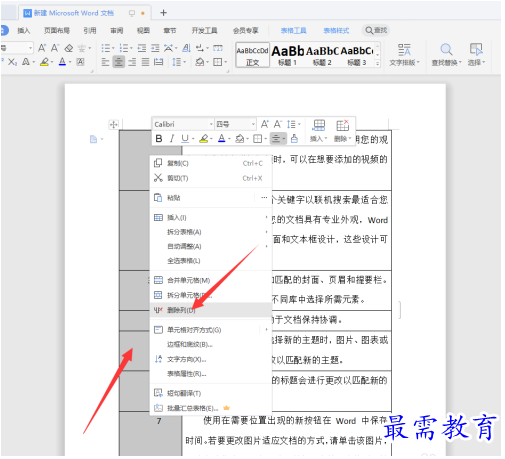Click the increase indent icon
Viewport: 505px width, 459px height.
click(x=155, y=48)
